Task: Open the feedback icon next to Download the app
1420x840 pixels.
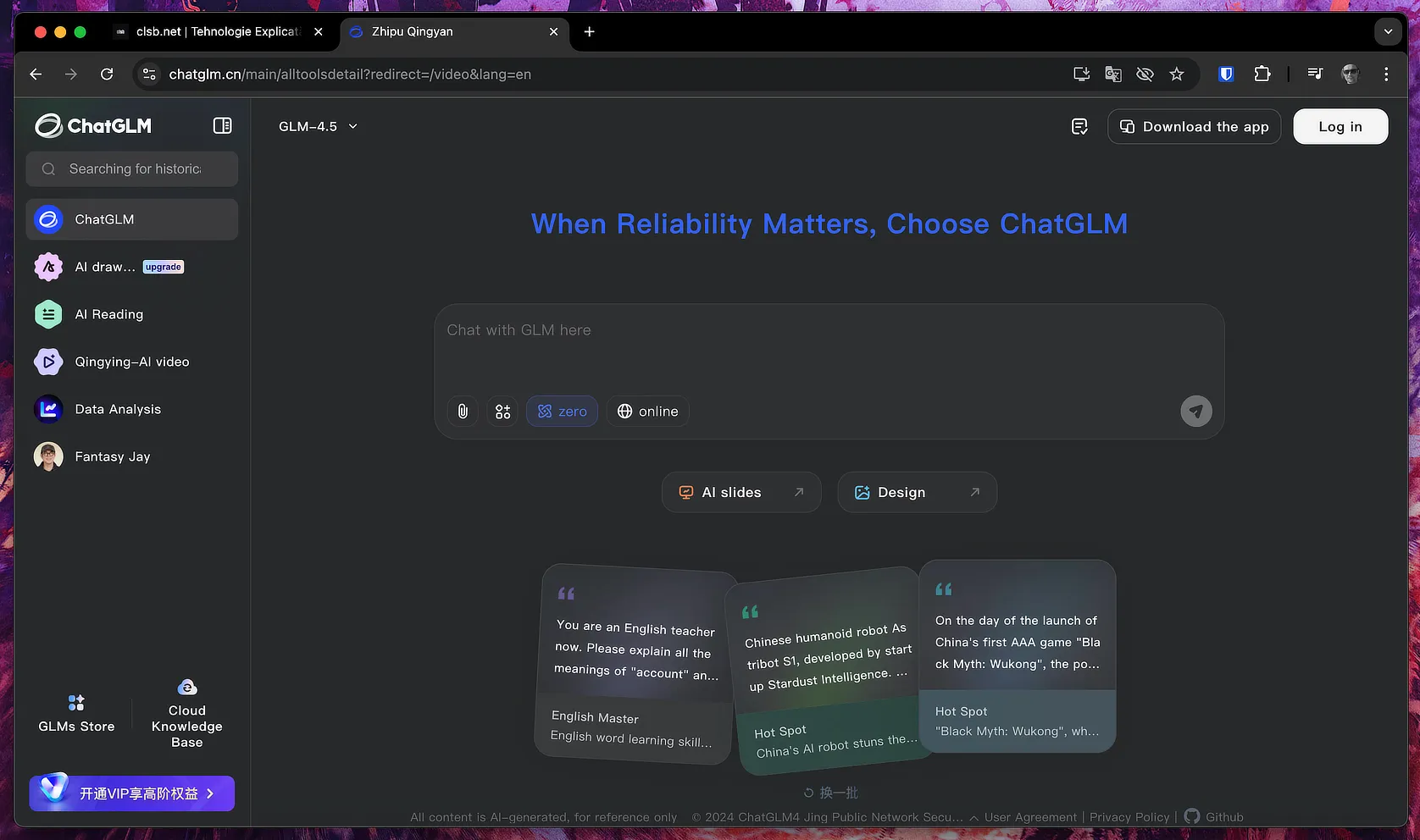Action: pos(1079,126)
